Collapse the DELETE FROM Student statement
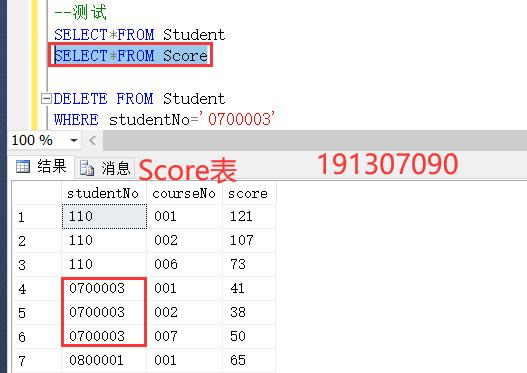 [x=46, y=98]
